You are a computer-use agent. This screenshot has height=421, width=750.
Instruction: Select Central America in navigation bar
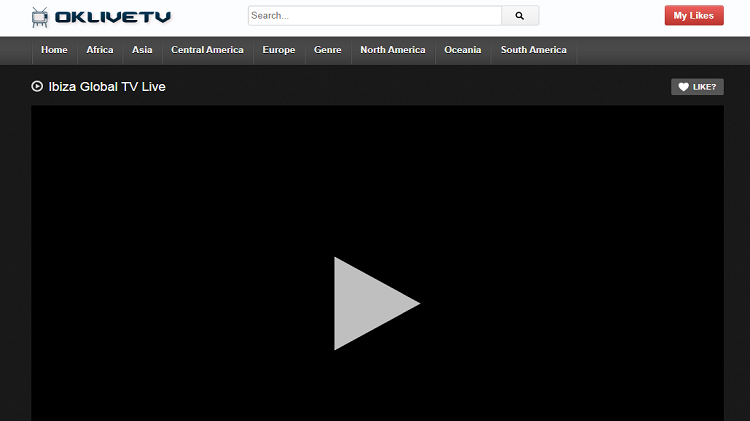208,50
